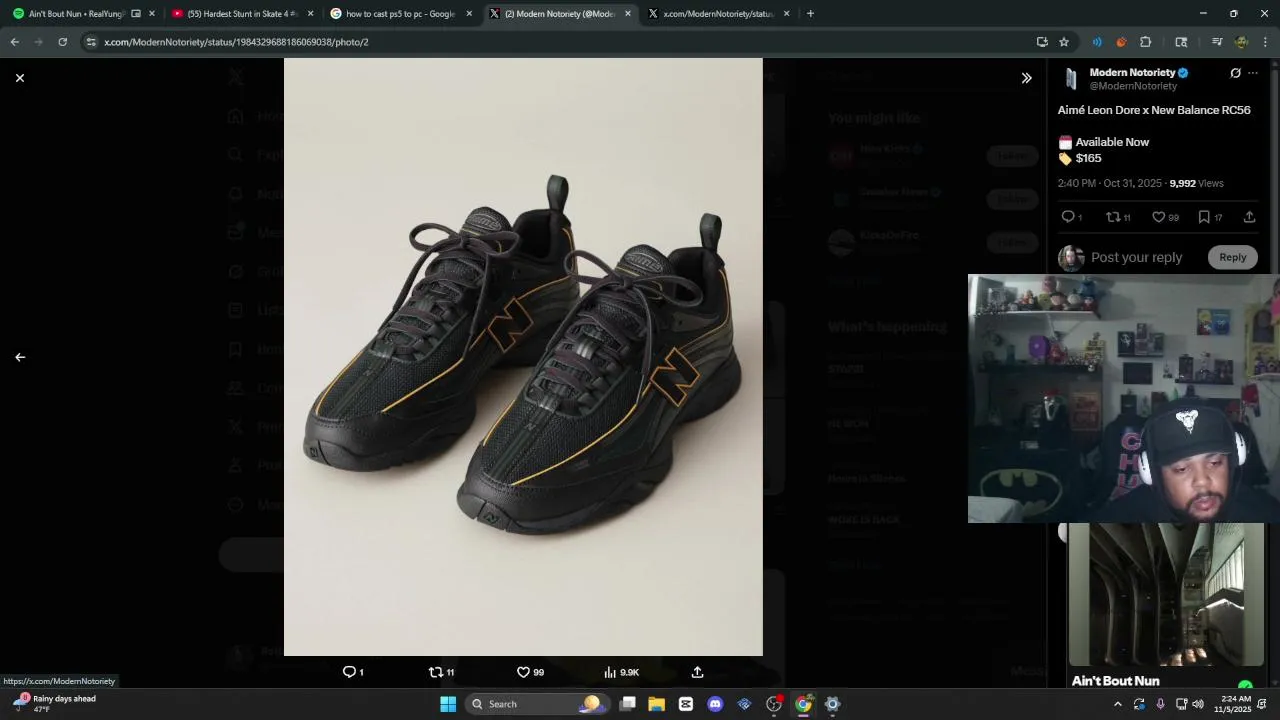Screen dimensions: 1280x720
Task: Click the sidebar retweet icon showing 11
Action: click(x=1113, y=217)
